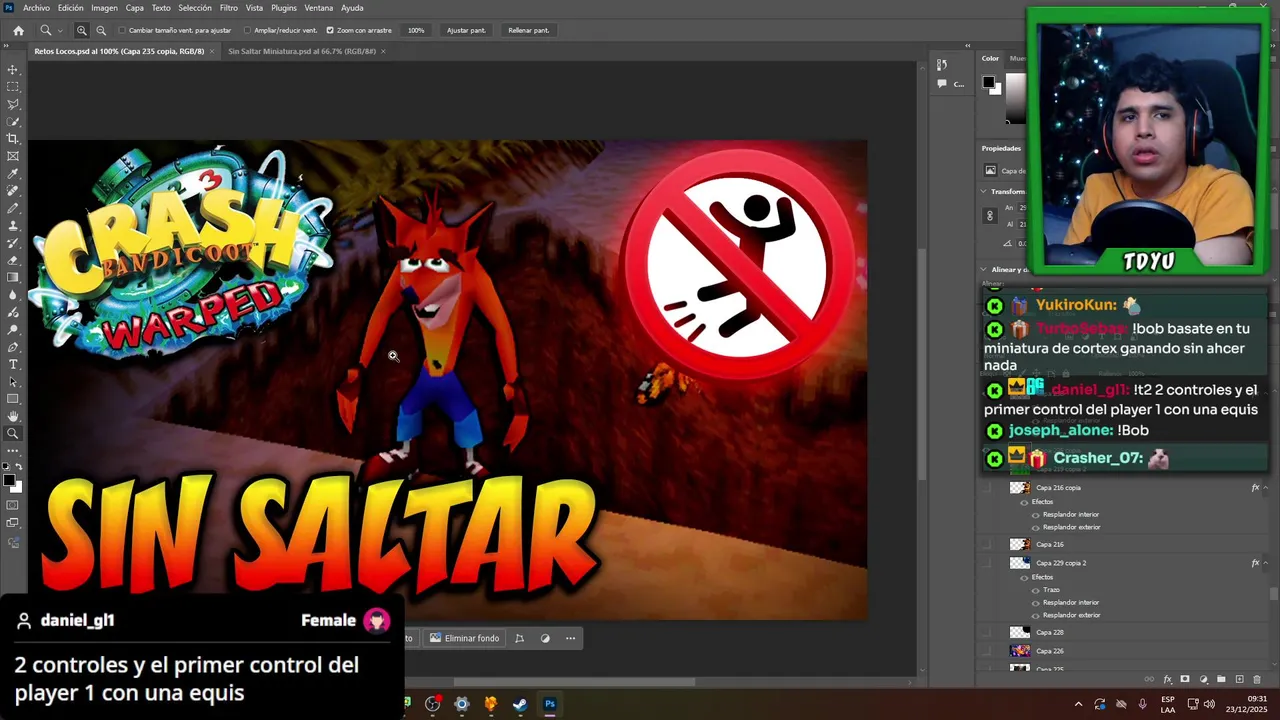The image size is (1280, 720).
Task: Enable Ampliar/reducir vent. checkbox
Action: tap(247, 30)
